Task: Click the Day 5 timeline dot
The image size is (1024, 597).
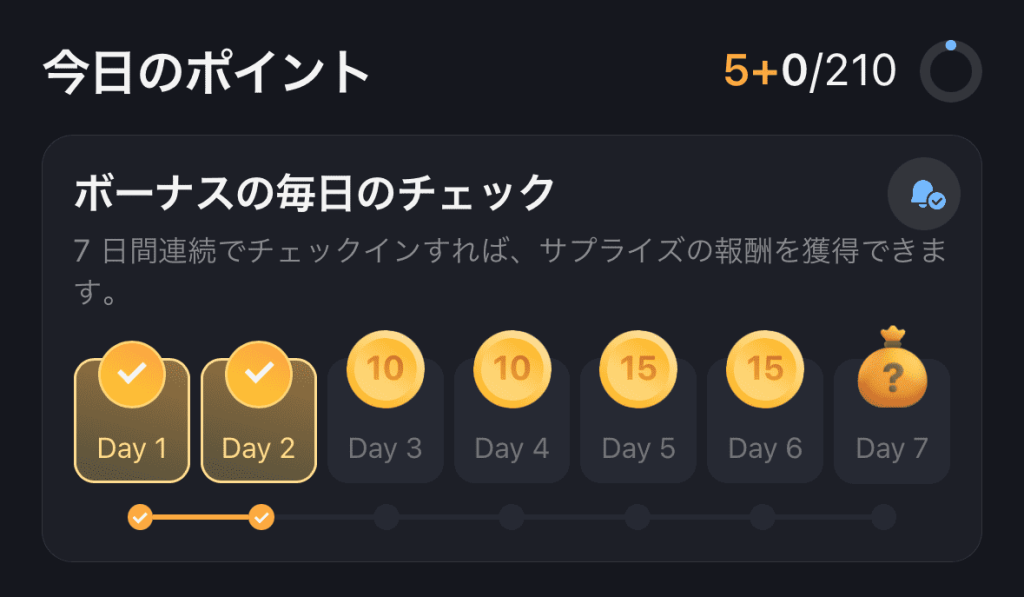Action: pos(637,517)
